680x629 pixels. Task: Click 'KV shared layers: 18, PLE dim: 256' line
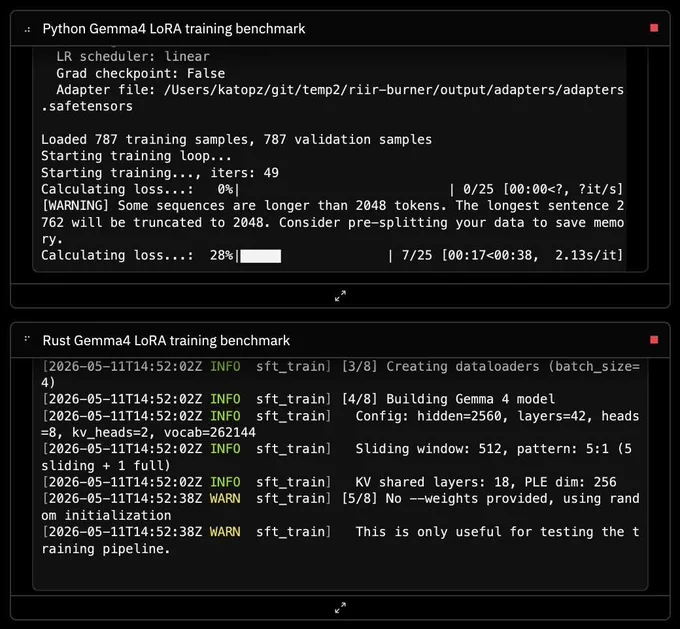tap(329, 482)
